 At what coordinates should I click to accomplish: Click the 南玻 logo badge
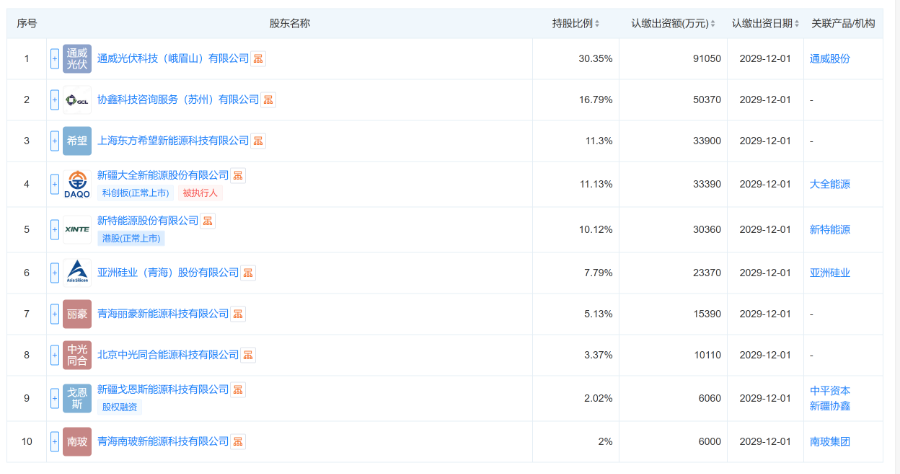click(x=77, y=441)
